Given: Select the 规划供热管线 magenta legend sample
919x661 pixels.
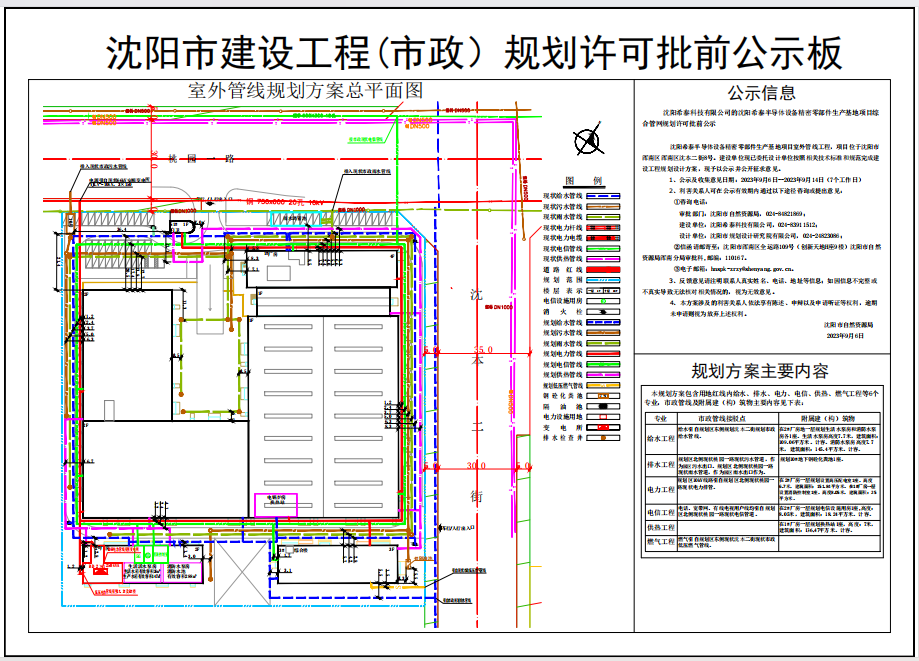Looking at the screenshot, I should [x=603, y=375].
